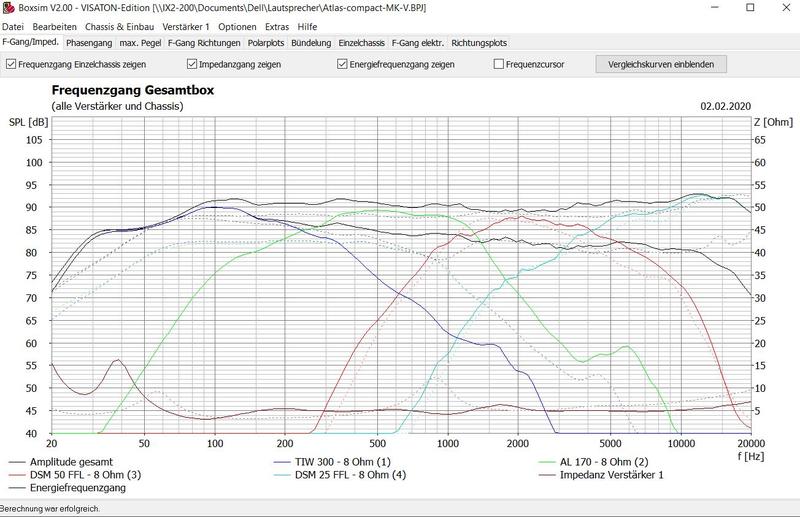Open the Bearbeiten menu
This screenshot has width=800, height=517.
tap(55, 27)
